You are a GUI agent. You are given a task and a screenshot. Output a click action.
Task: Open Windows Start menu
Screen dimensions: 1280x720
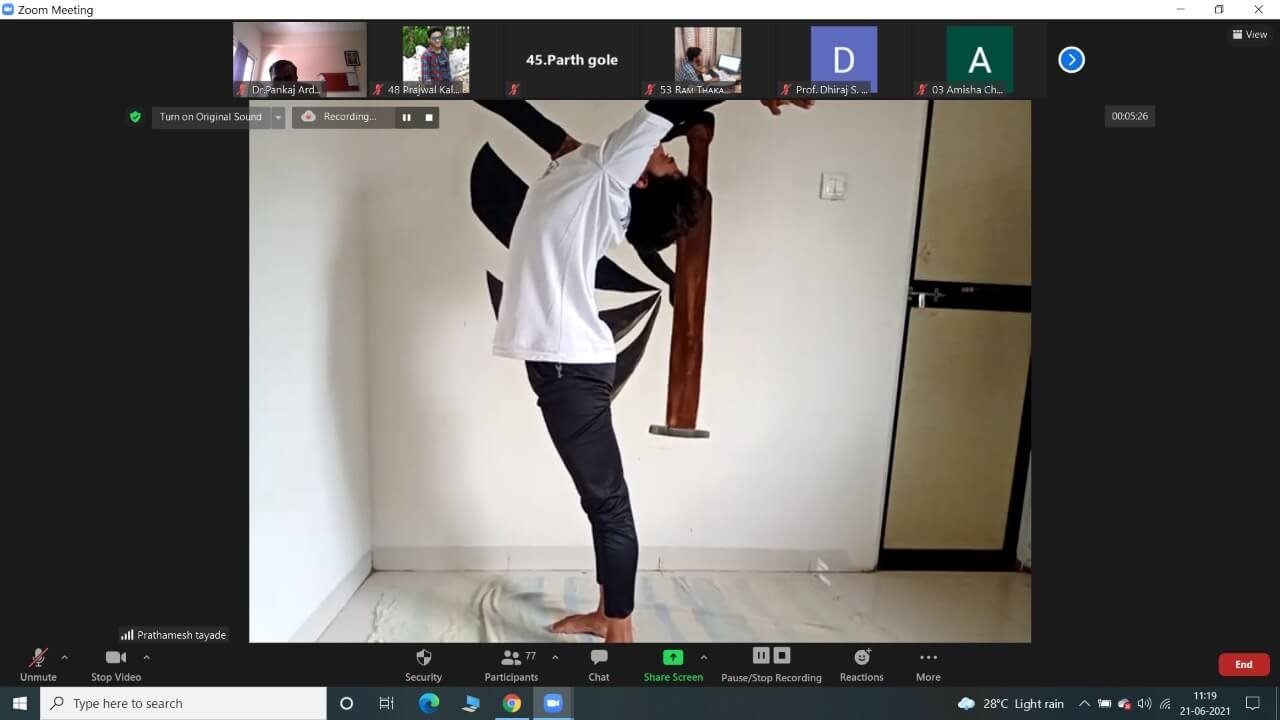tap(20, 703)
